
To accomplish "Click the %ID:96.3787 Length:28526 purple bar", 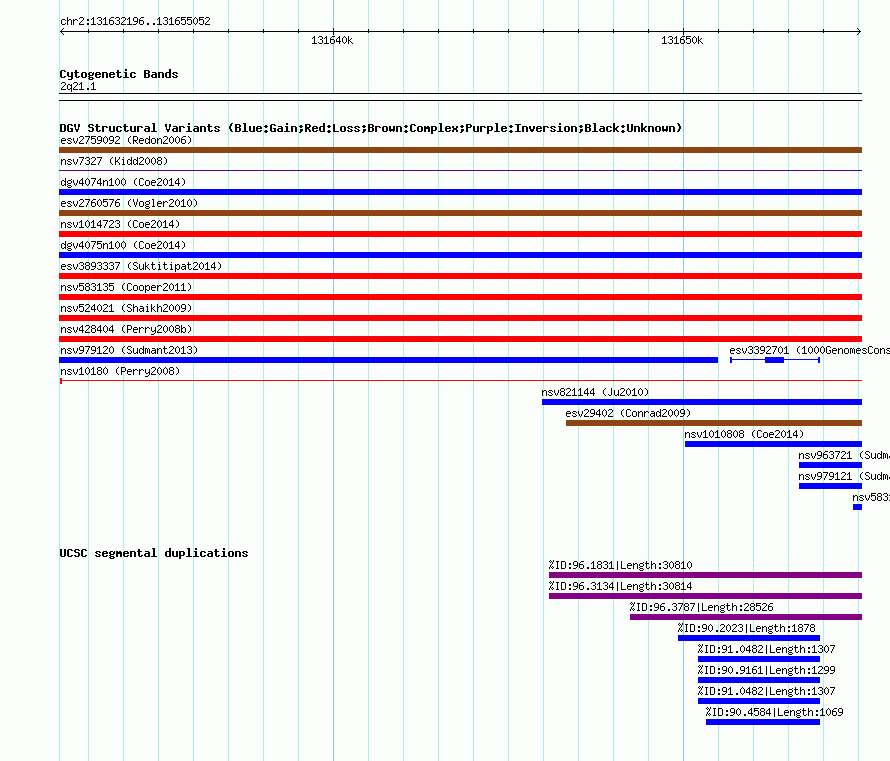I will (745, 617).
